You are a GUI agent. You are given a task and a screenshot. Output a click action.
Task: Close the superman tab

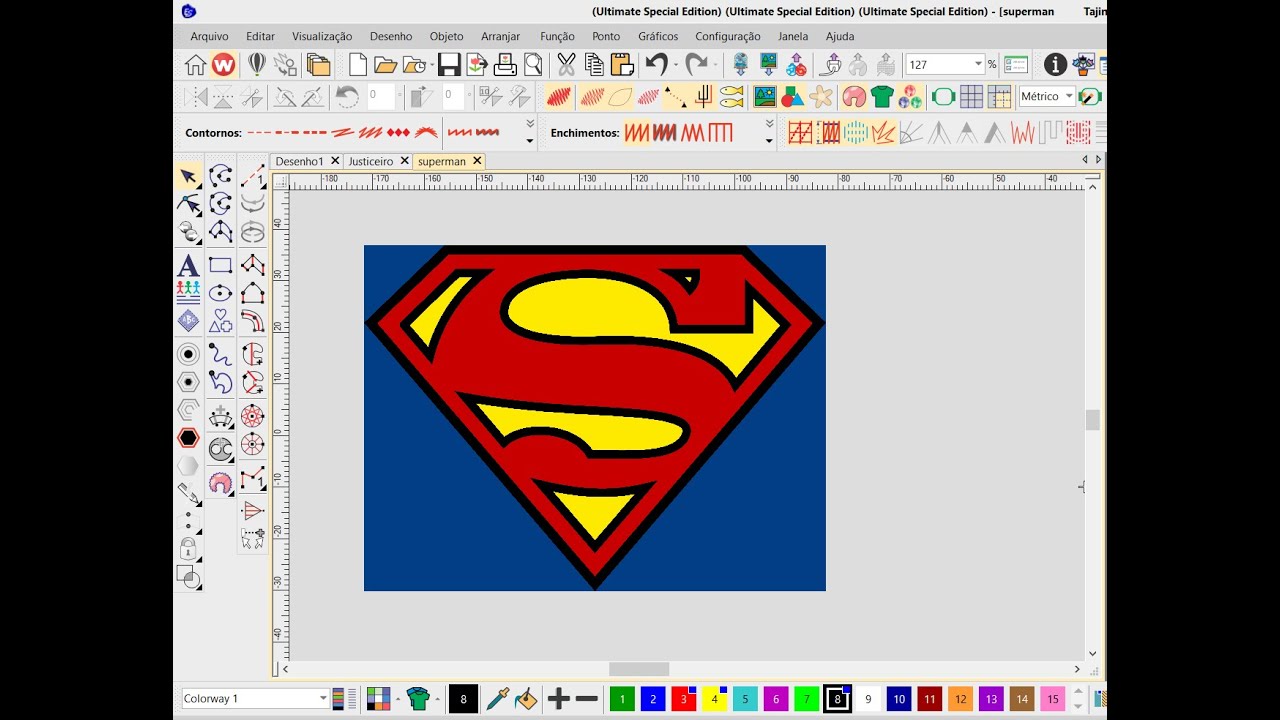tap(477, 160)
